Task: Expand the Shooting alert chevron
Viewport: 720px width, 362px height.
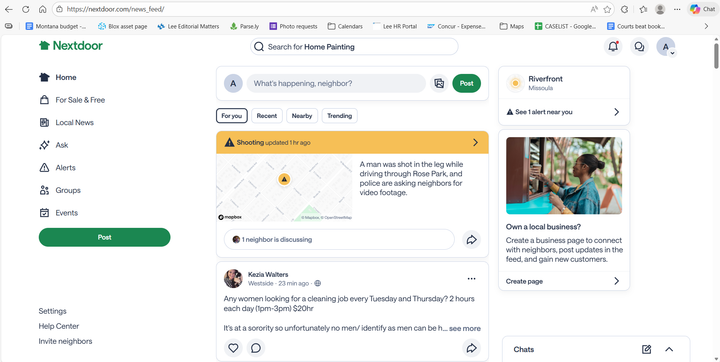Action: pyautogui.click(x=475, y=142)
